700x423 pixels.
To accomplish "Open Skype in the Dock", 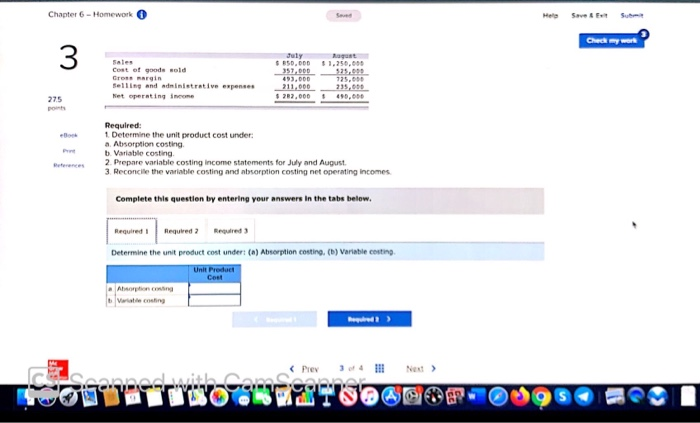I will (x=562, y=397).
